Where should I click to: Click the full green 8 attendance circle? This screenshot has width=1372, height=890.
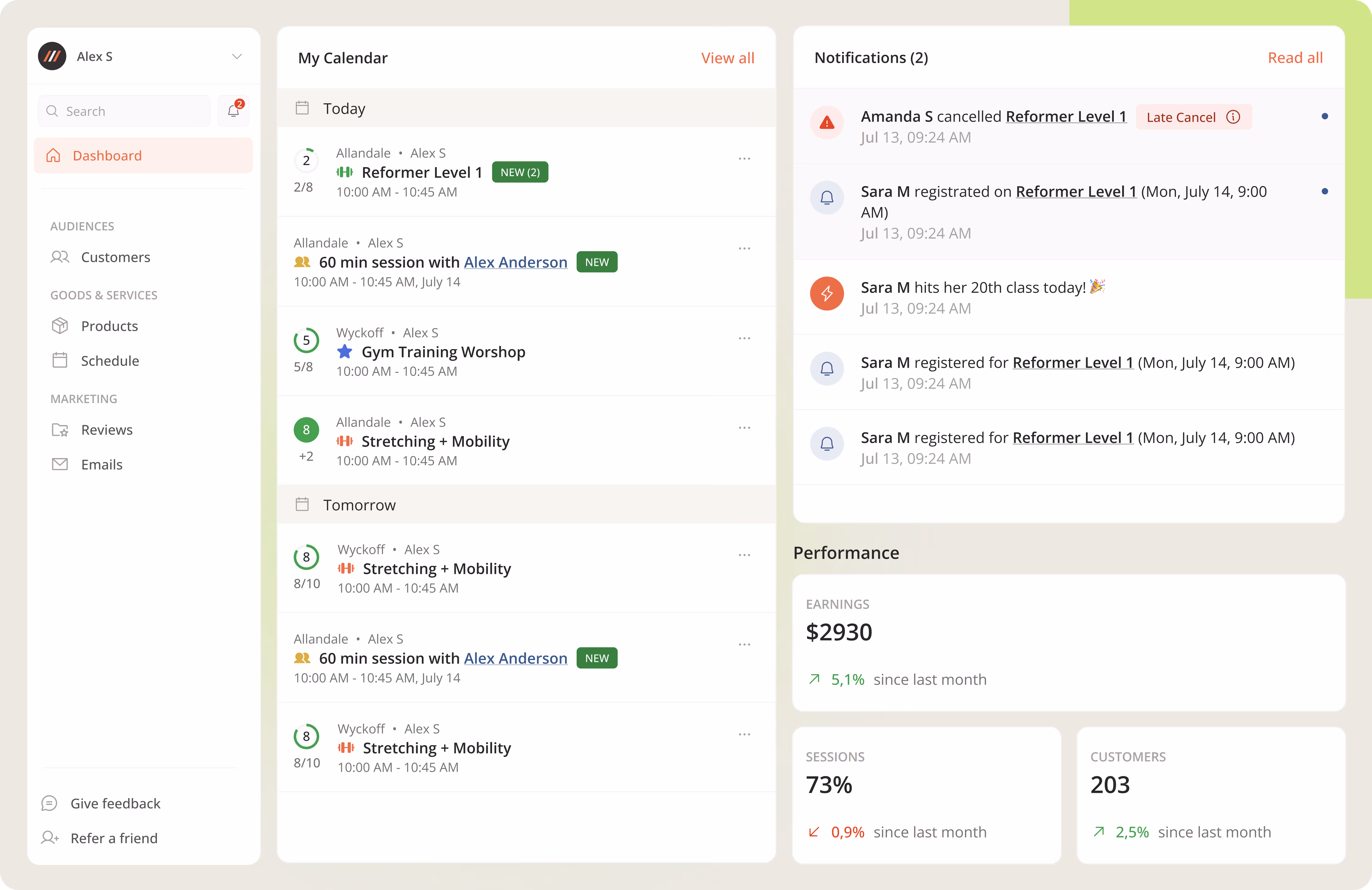tap(306, 430)
